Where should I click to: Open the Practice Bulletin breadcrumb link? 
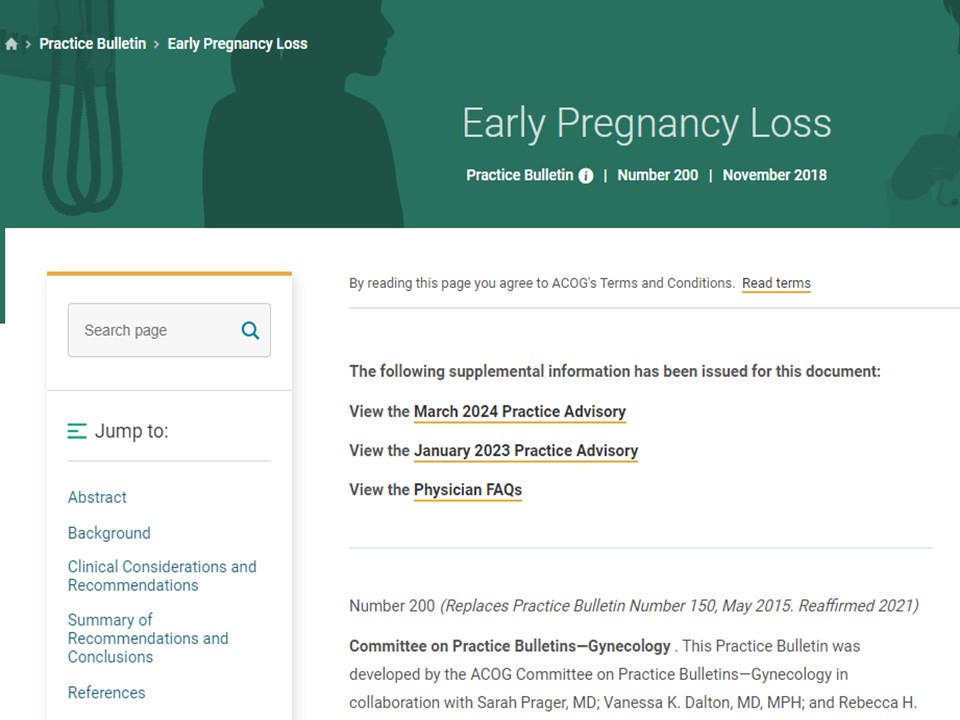pyautogui.click(x=92, y=44)
